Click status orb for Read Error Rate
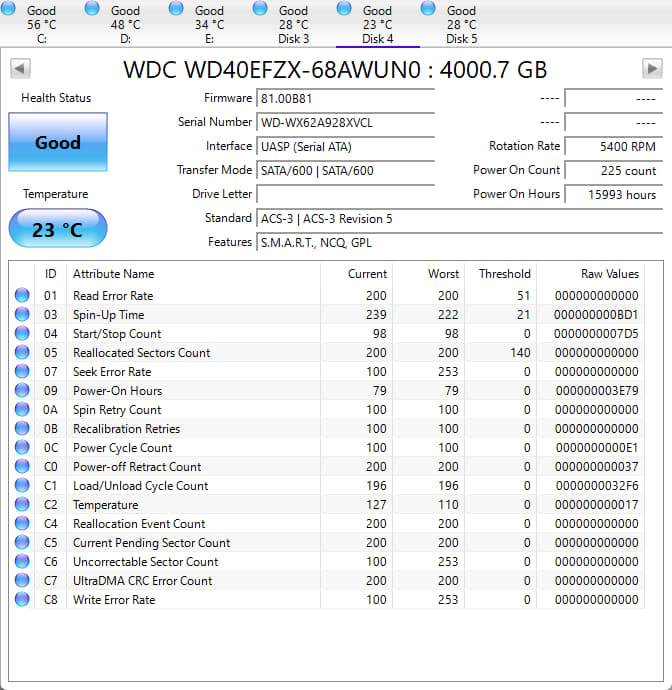672x690 pixels. tap(22, 295)
